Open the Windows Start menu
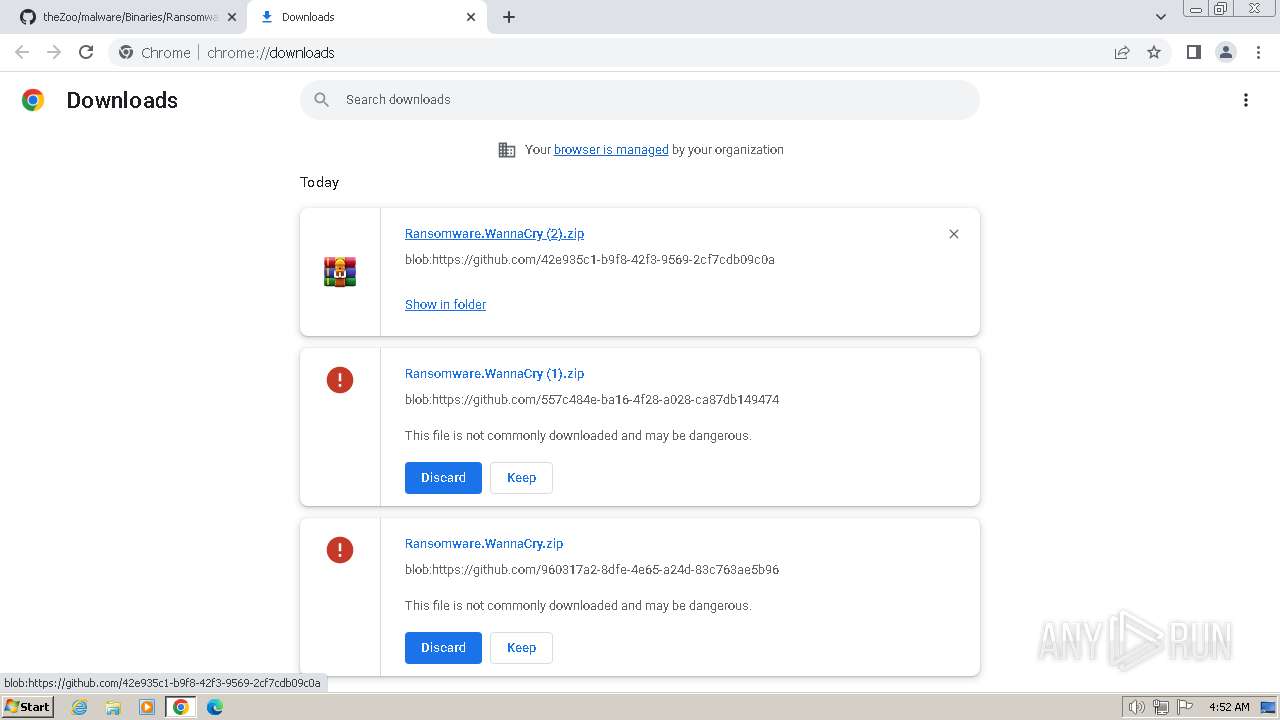The height and width of the screenshot is (720, 1280). click(x=27, y=707)
